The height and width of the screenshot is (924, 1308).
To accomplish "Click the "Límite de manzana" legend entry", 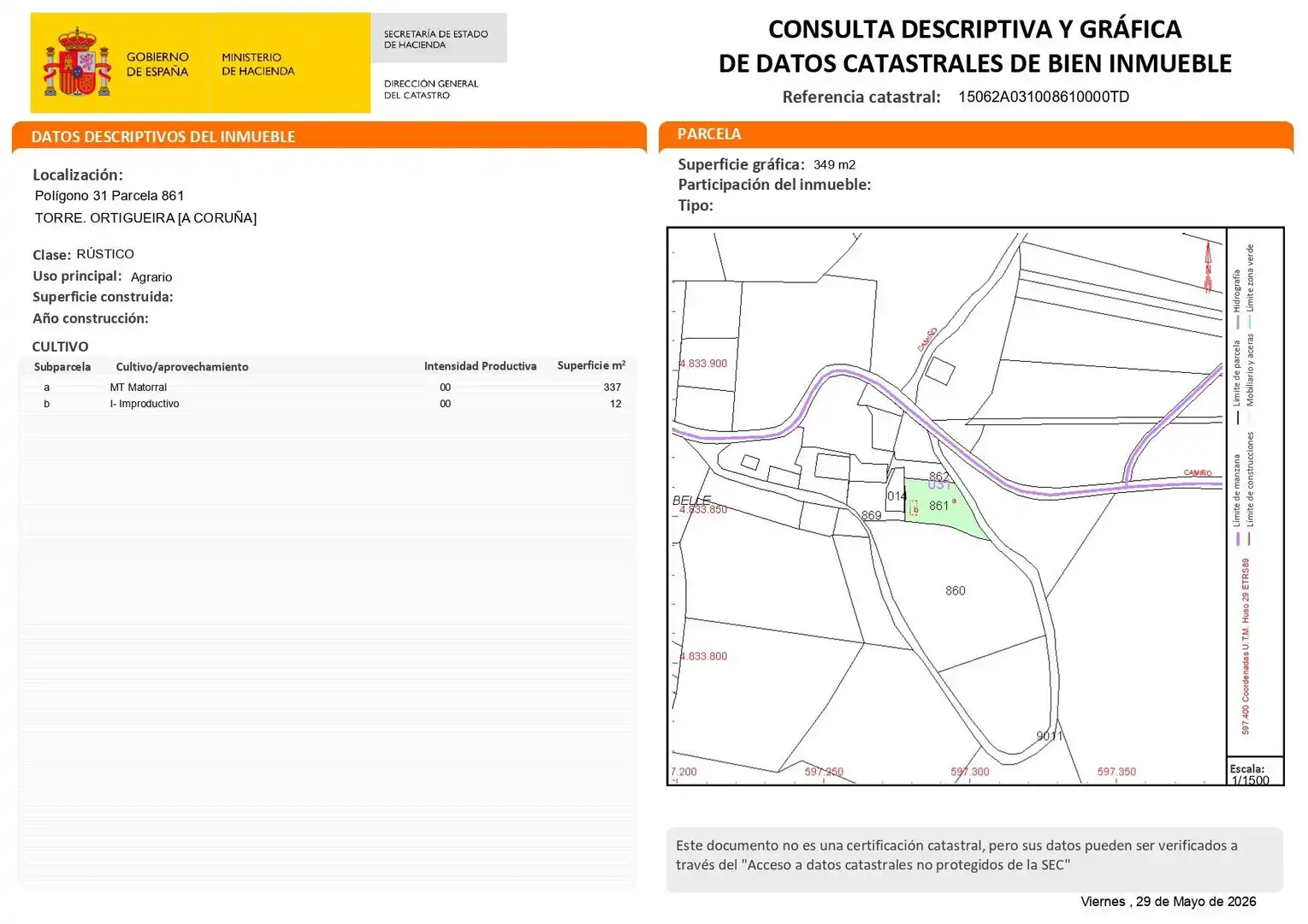I will (1236, 499).
